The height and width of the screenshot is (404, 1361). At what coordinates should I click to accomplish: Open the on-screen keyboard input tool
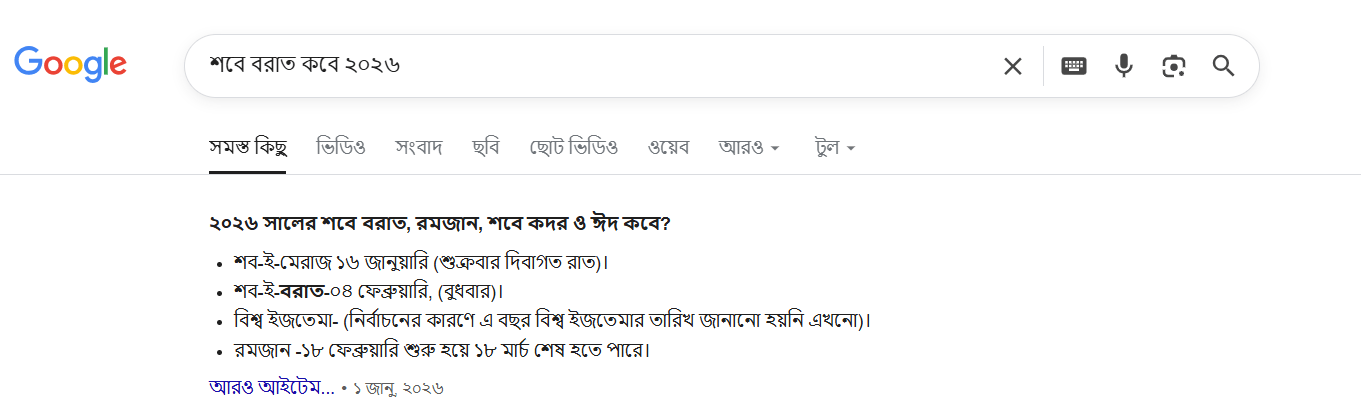[x=1074, y=66]
